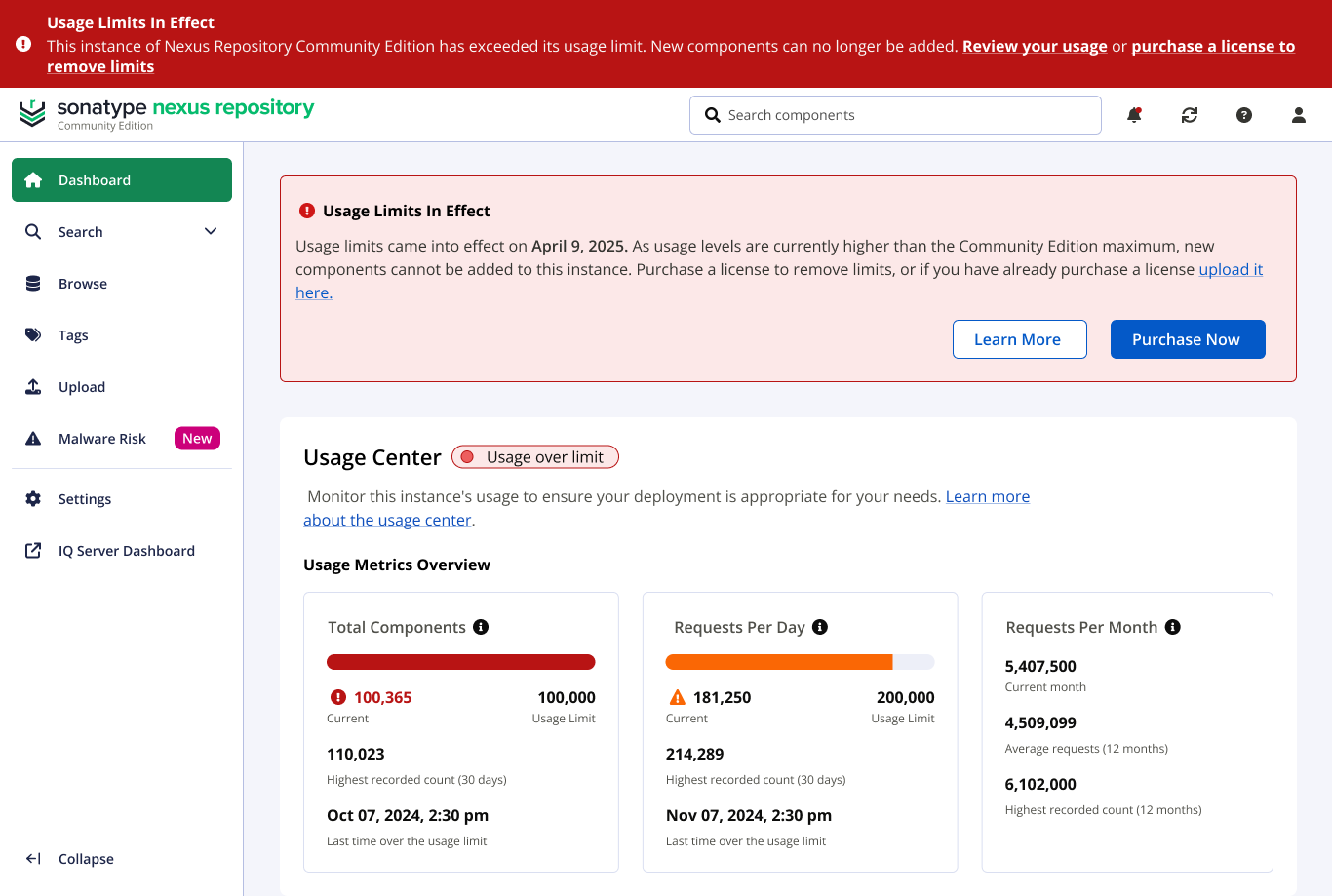Click the Upload arrow icon
This screenshot has height=896, width=1332.
click(x=33, y=387)
